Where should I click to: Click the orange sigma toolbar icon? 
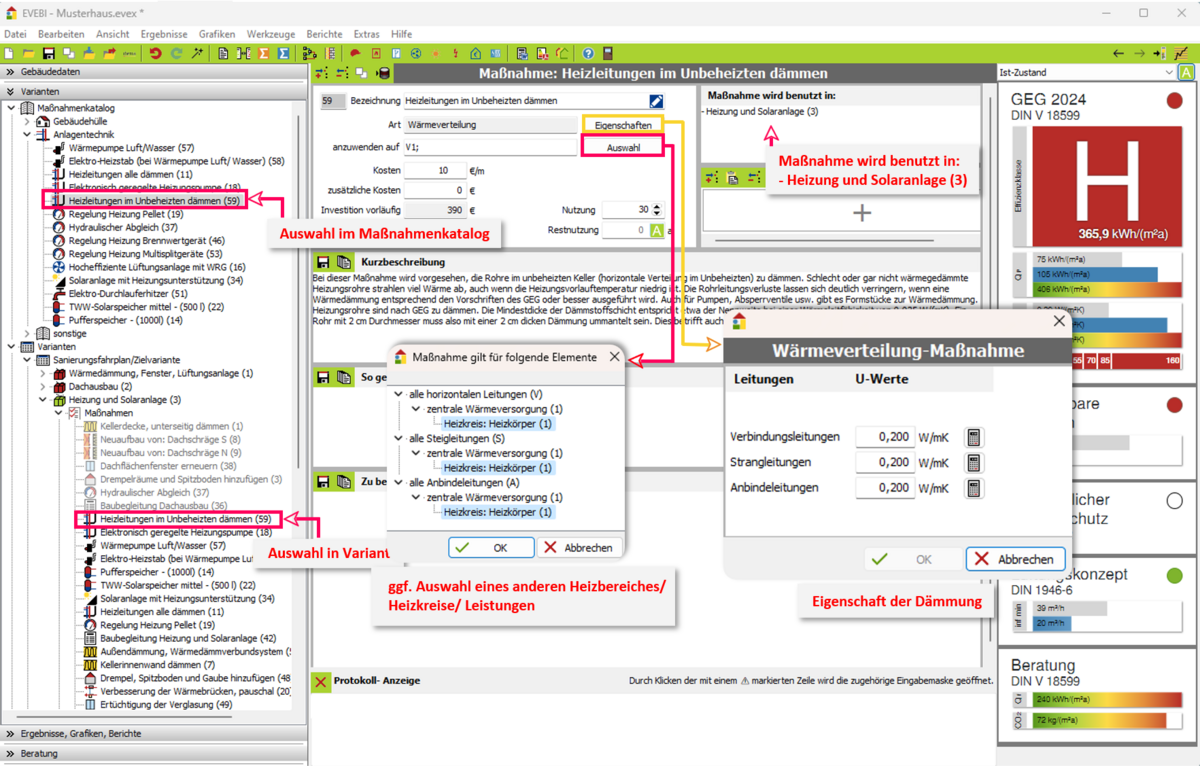click(x=263, y=53)
